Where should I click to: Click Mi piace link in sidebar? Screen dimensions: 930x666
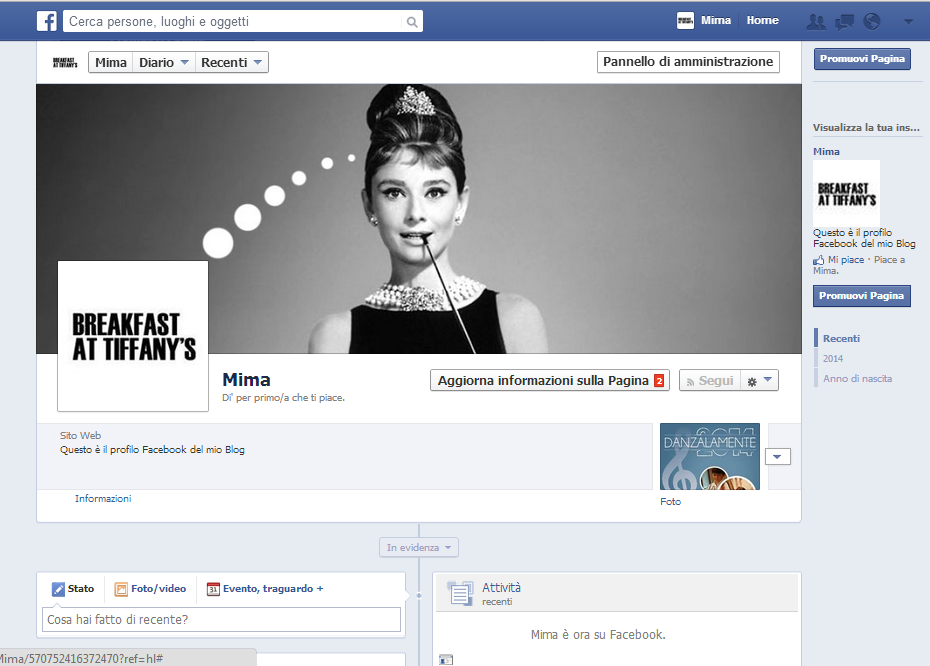[846, 260]
